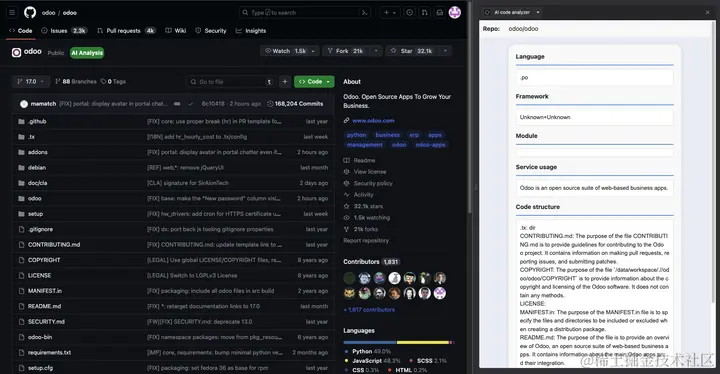720x374 pixels.
Task: Open the Security policy link
Action: 368,183
